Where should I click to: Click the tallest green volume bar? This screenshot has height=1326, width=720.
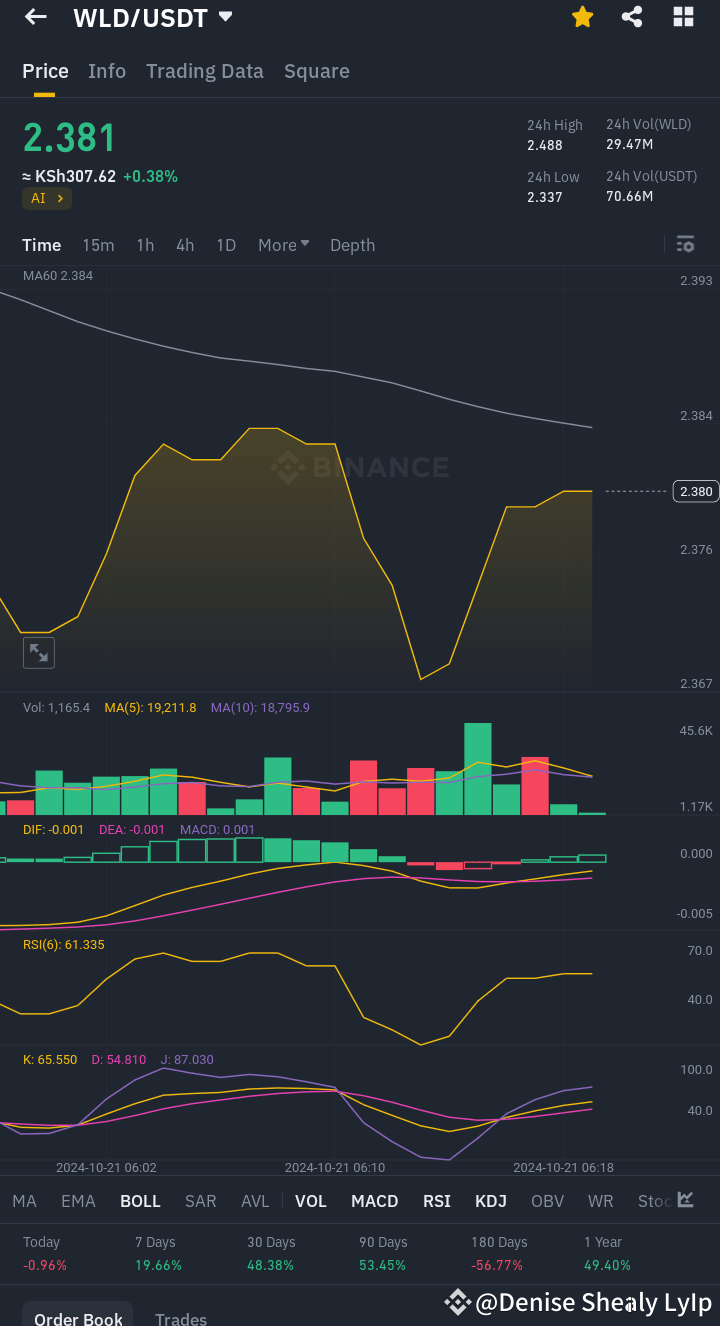478,769
